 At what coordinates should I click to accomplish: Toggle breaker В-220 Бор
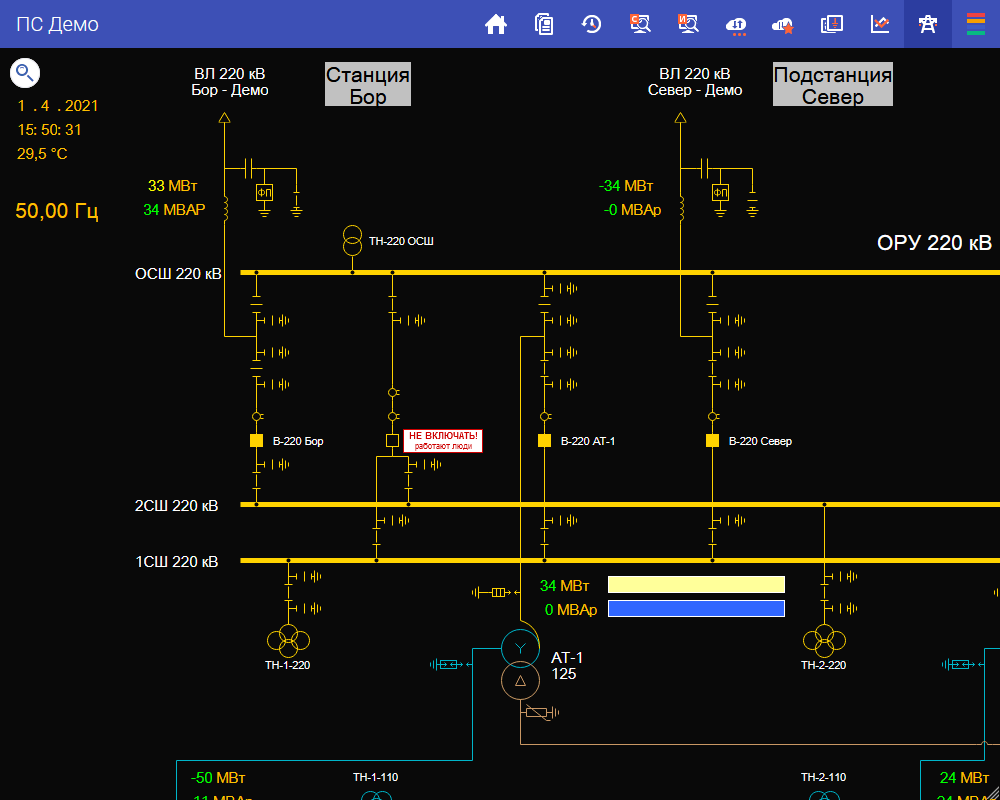pyautogui.click(x=257, y=441)
